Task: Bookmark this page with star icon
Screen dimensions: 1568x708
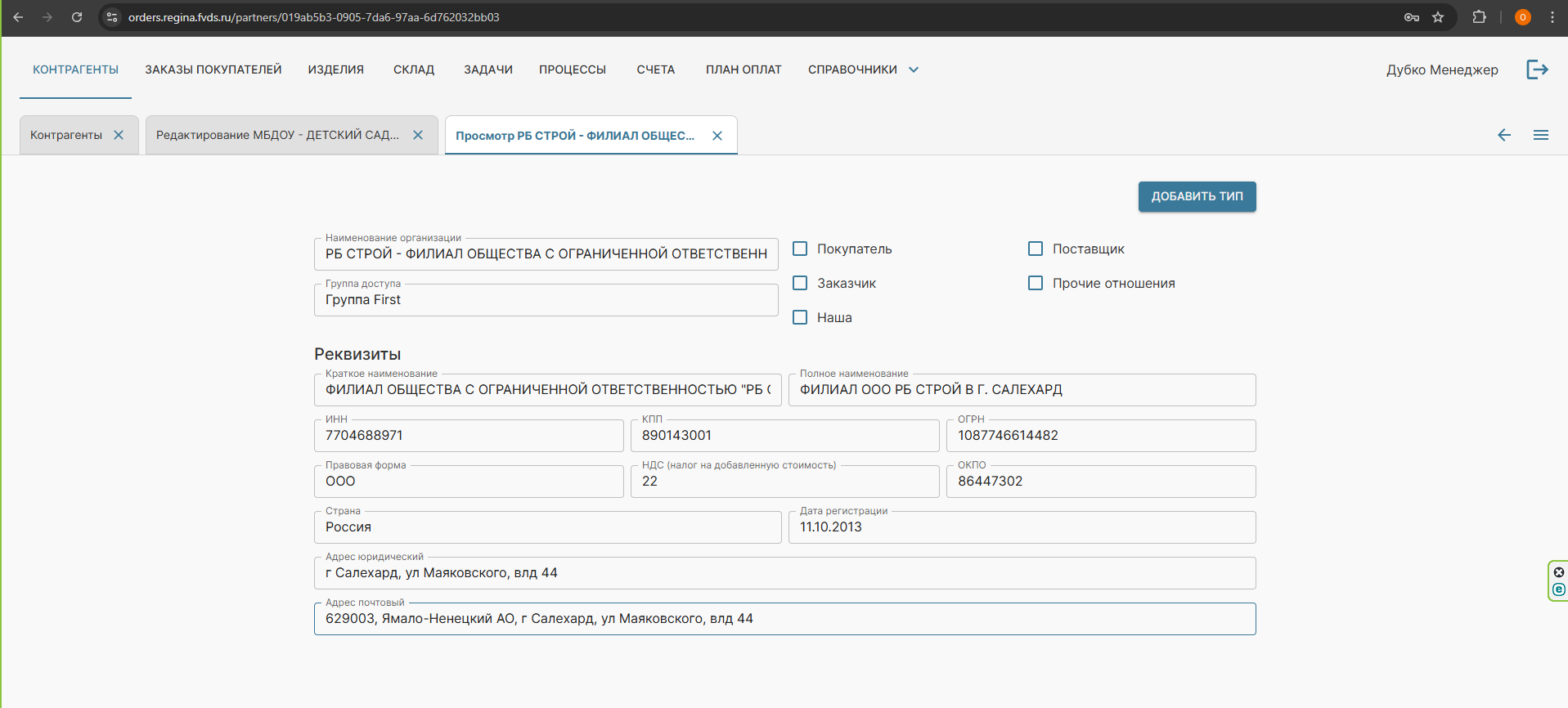Action: tap(1438, 17)
